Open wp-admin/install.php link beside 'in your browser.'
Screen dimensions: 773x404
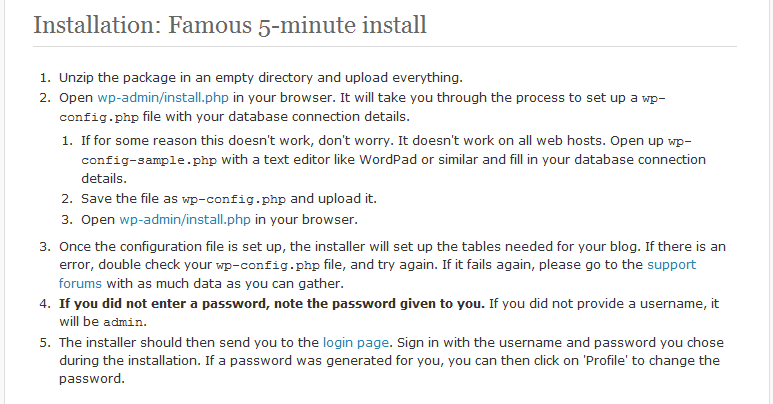pyautogui.click(x=185, y=220)
